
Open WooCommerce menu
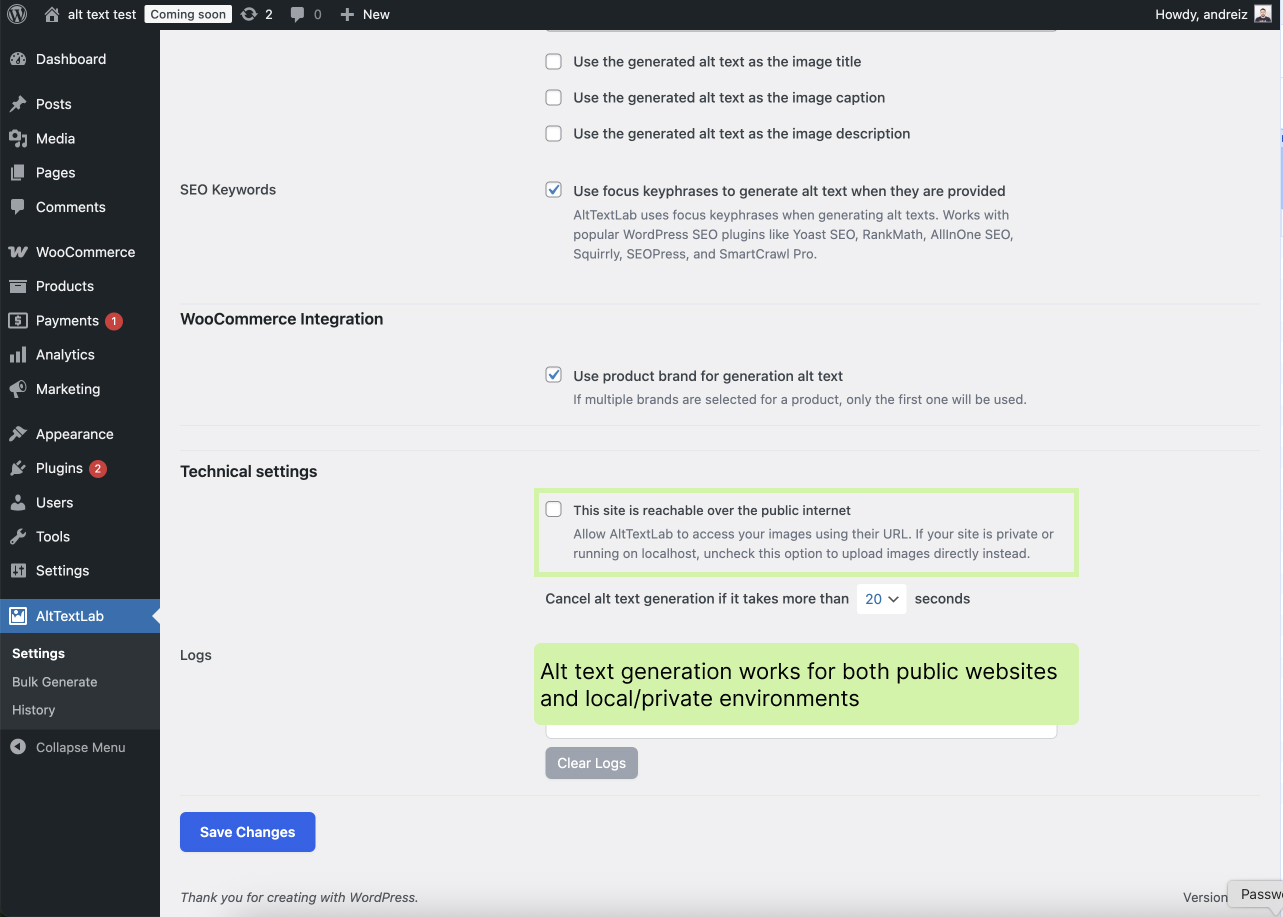(x=80, y=252)
